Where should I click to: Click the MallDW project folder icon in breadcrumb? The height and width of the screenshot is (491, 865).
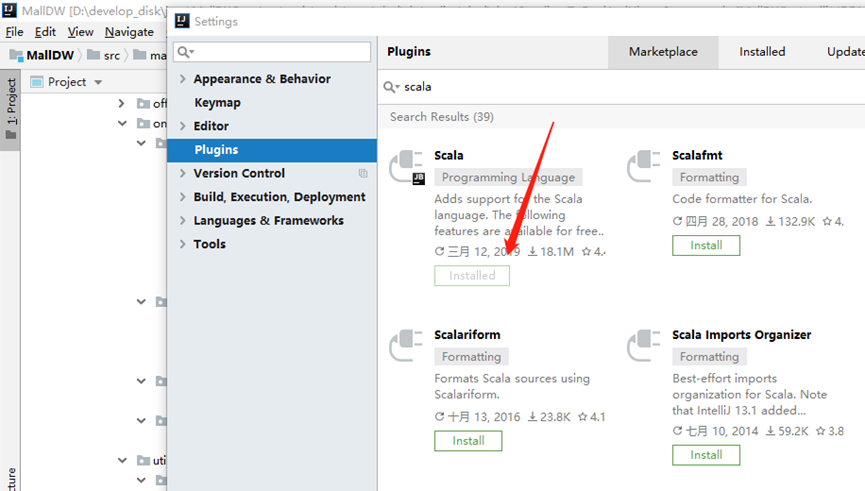[x=17, y=55]
